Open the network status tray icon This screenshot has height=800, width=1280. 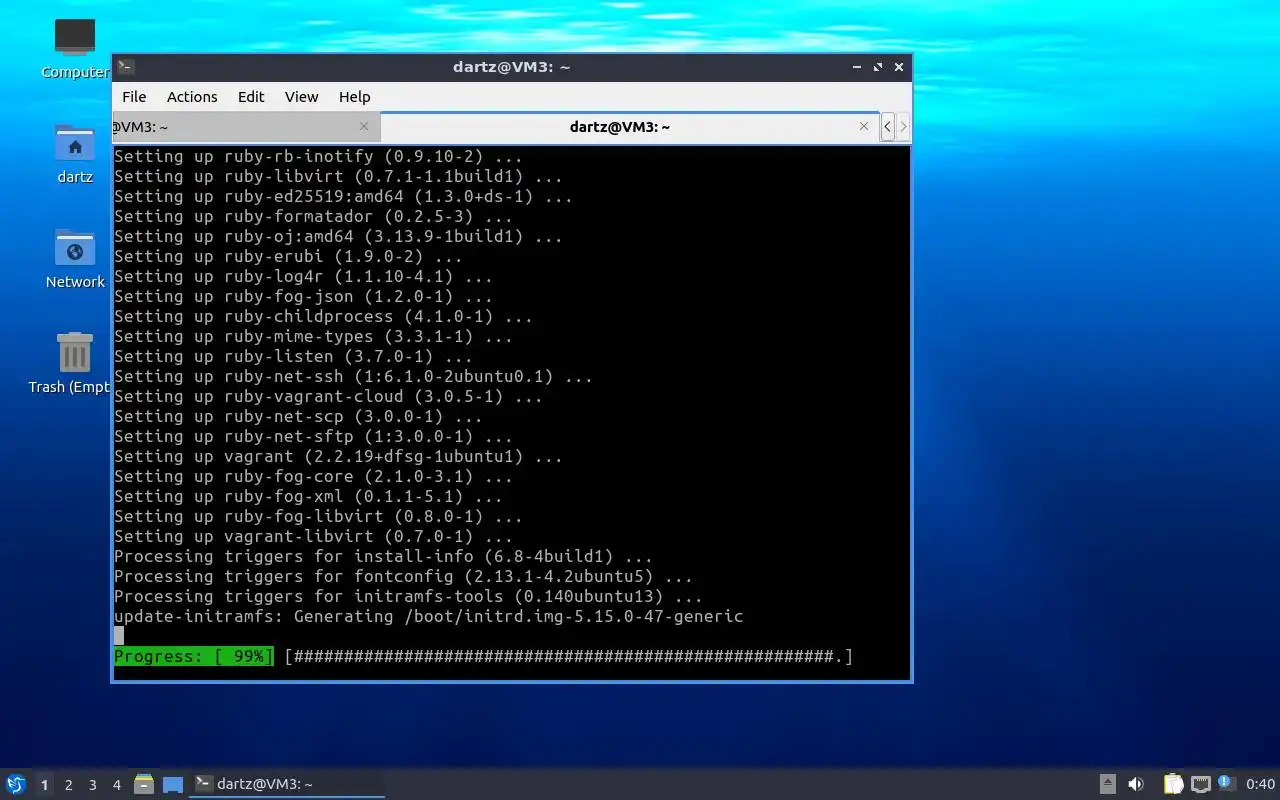1201,784
